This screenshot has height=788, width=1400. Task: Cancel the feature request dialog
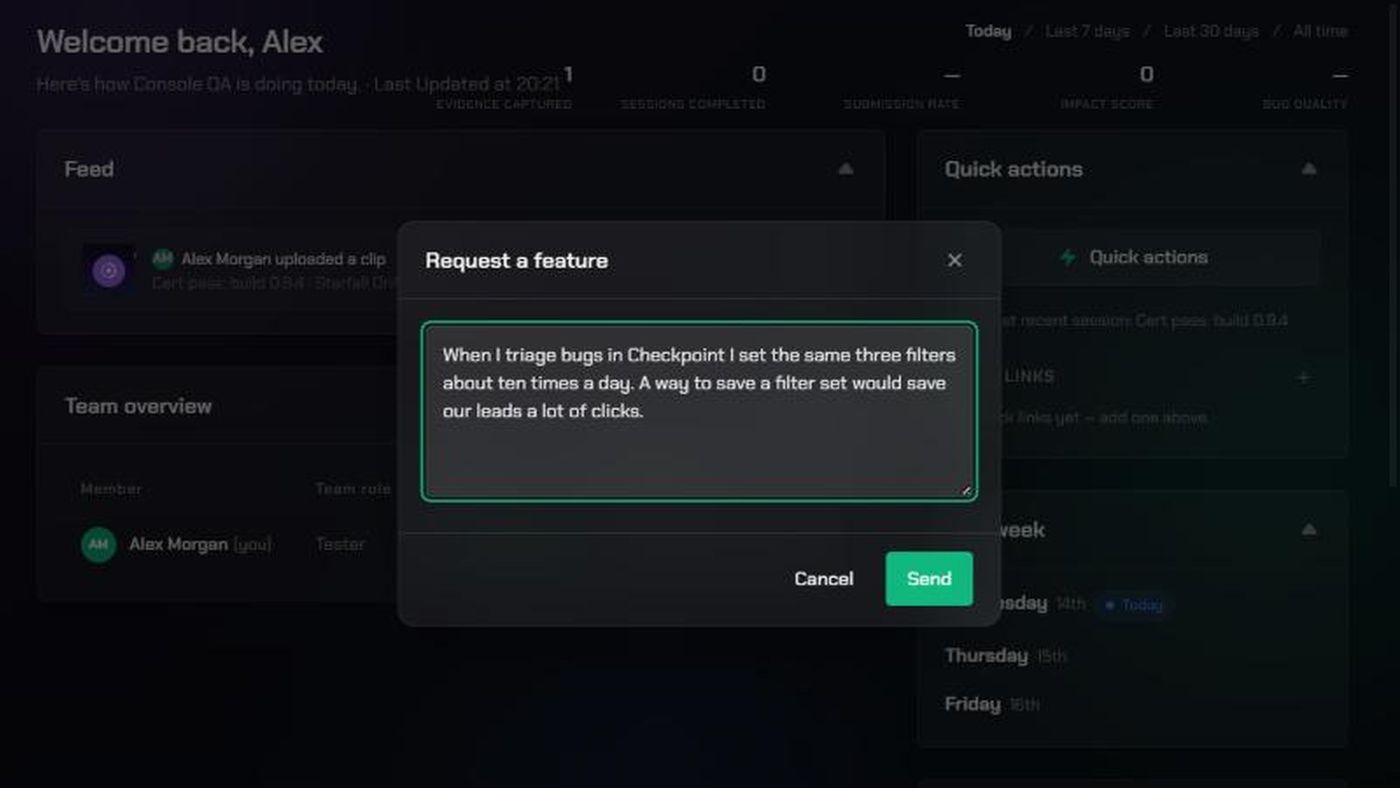click(x=824, y=579)
